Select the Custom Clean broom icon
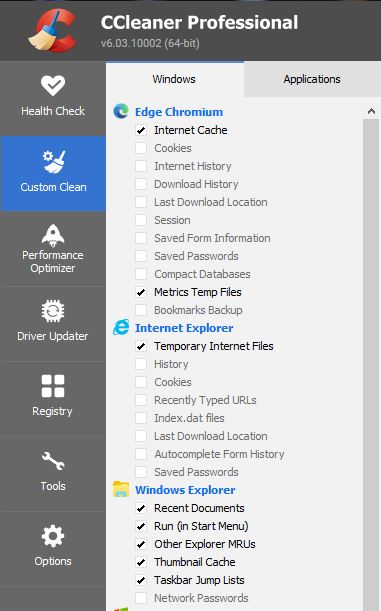381x611 pixels. pos(53,161)
